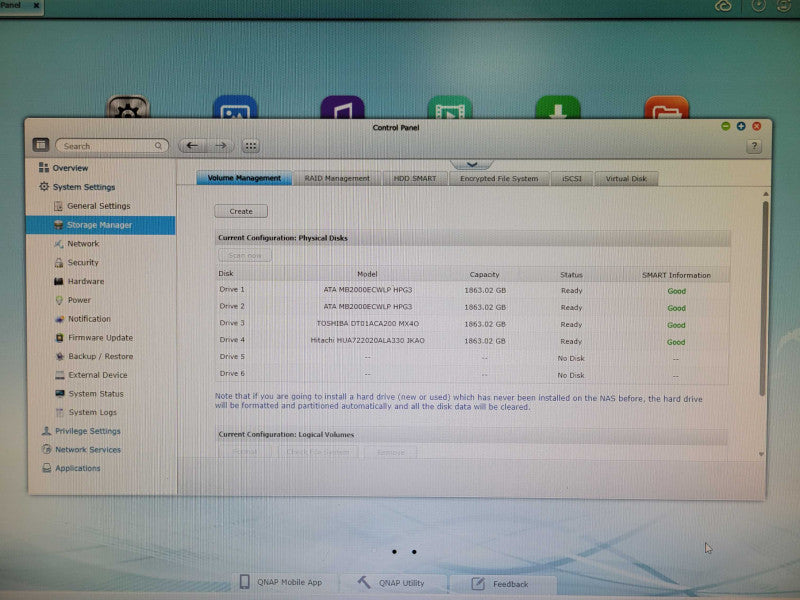Image resolution: width=800 pixels, height=600 pixels.
Task: Select the Drive 6 row
Action: tap(472, 374)
